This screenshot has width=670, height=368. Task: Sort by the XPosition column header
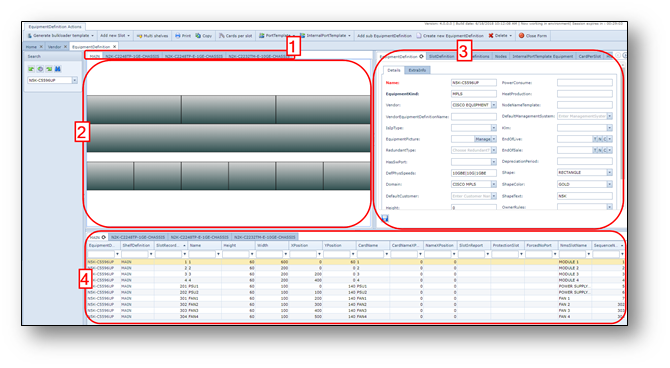click(306, 246)
